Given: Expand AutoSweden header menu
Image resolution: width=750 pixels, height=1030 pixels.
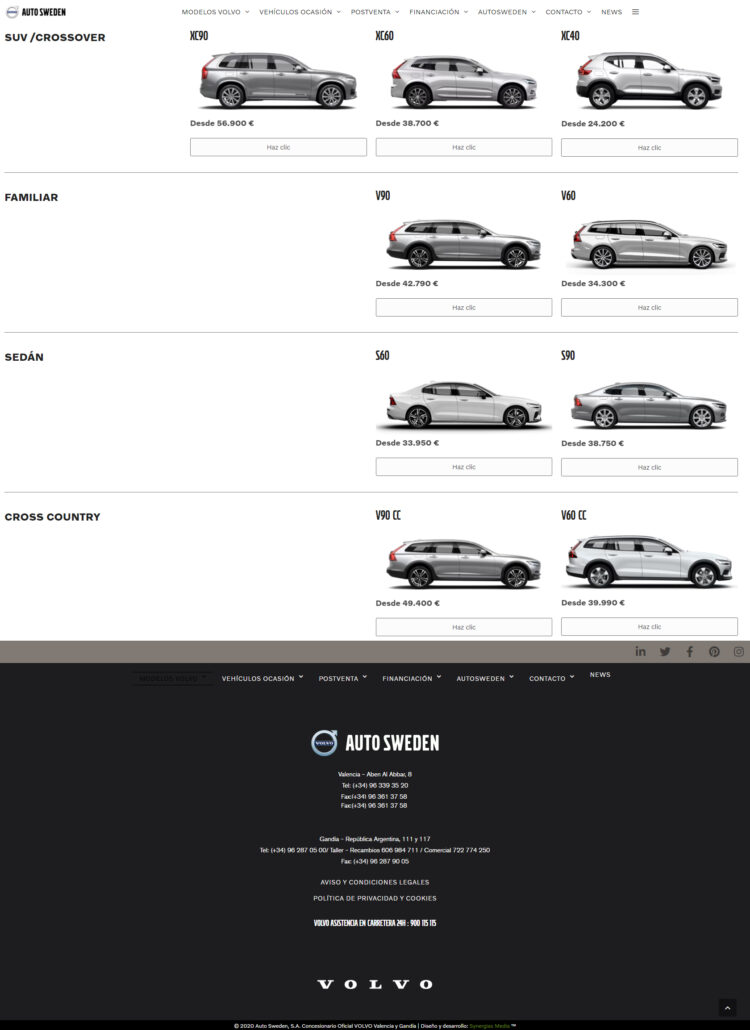Looking at the screenshot, I should (507, 12).
